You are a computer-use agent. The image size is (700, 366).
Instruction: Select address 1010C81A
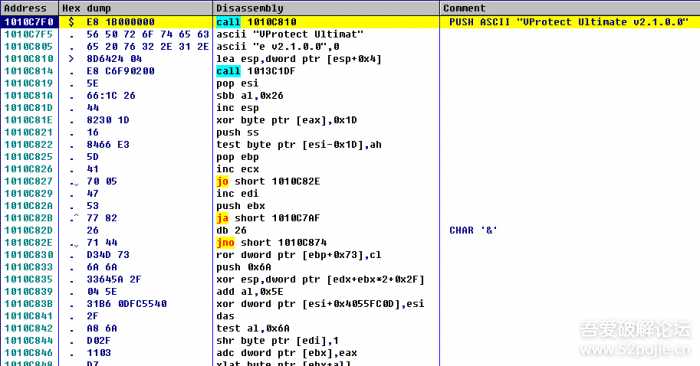click(29, 96)
